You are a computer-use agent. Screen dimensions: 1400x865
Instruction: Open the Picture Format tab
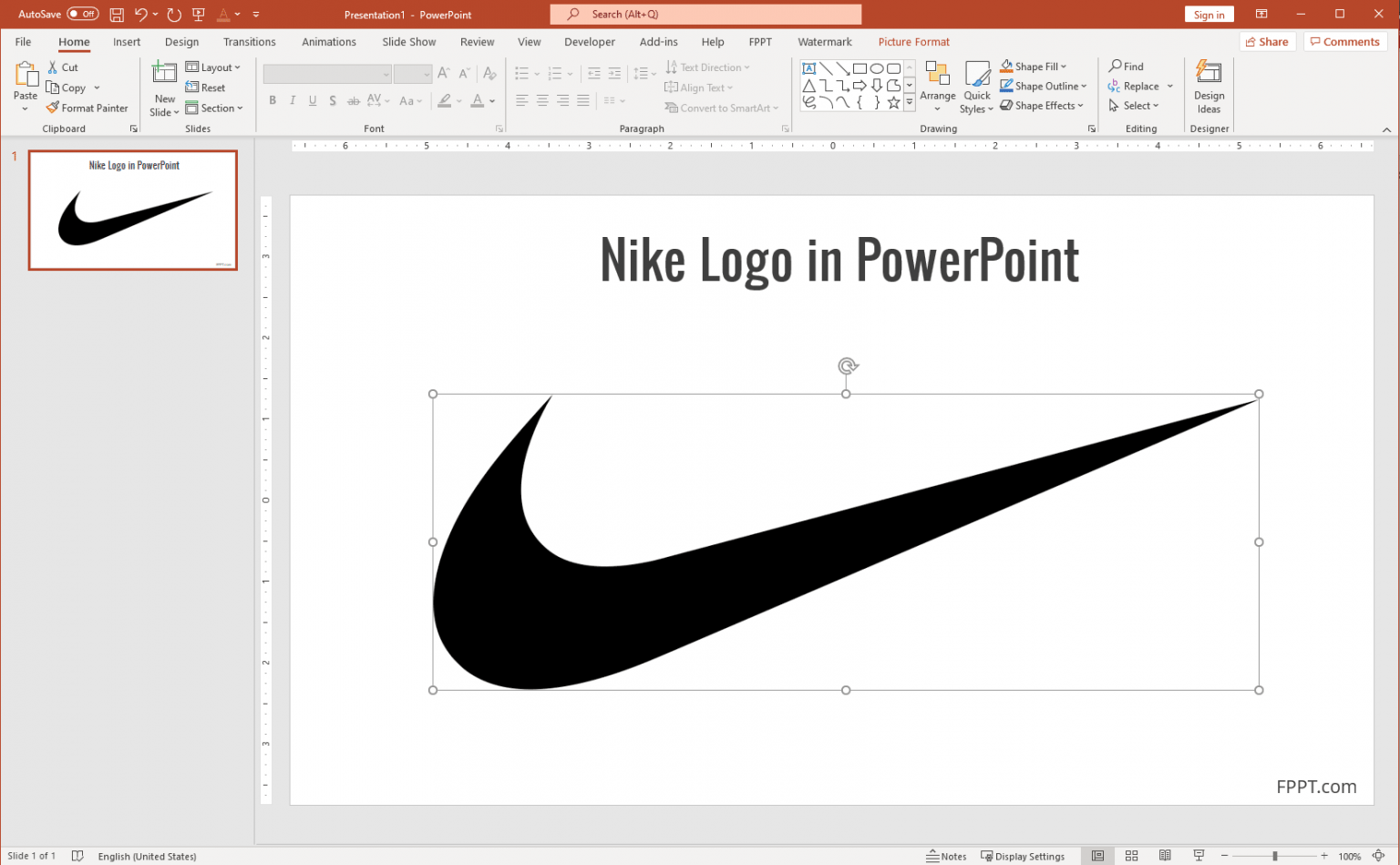(x=913, y=41)
